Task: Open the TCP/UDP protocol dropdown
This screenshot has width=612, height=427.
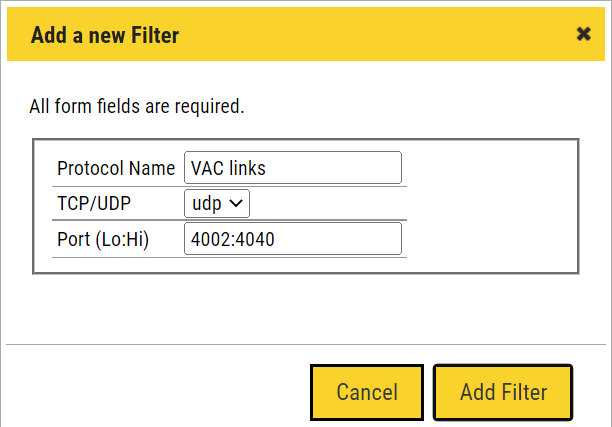Action: tap(216, 203)
